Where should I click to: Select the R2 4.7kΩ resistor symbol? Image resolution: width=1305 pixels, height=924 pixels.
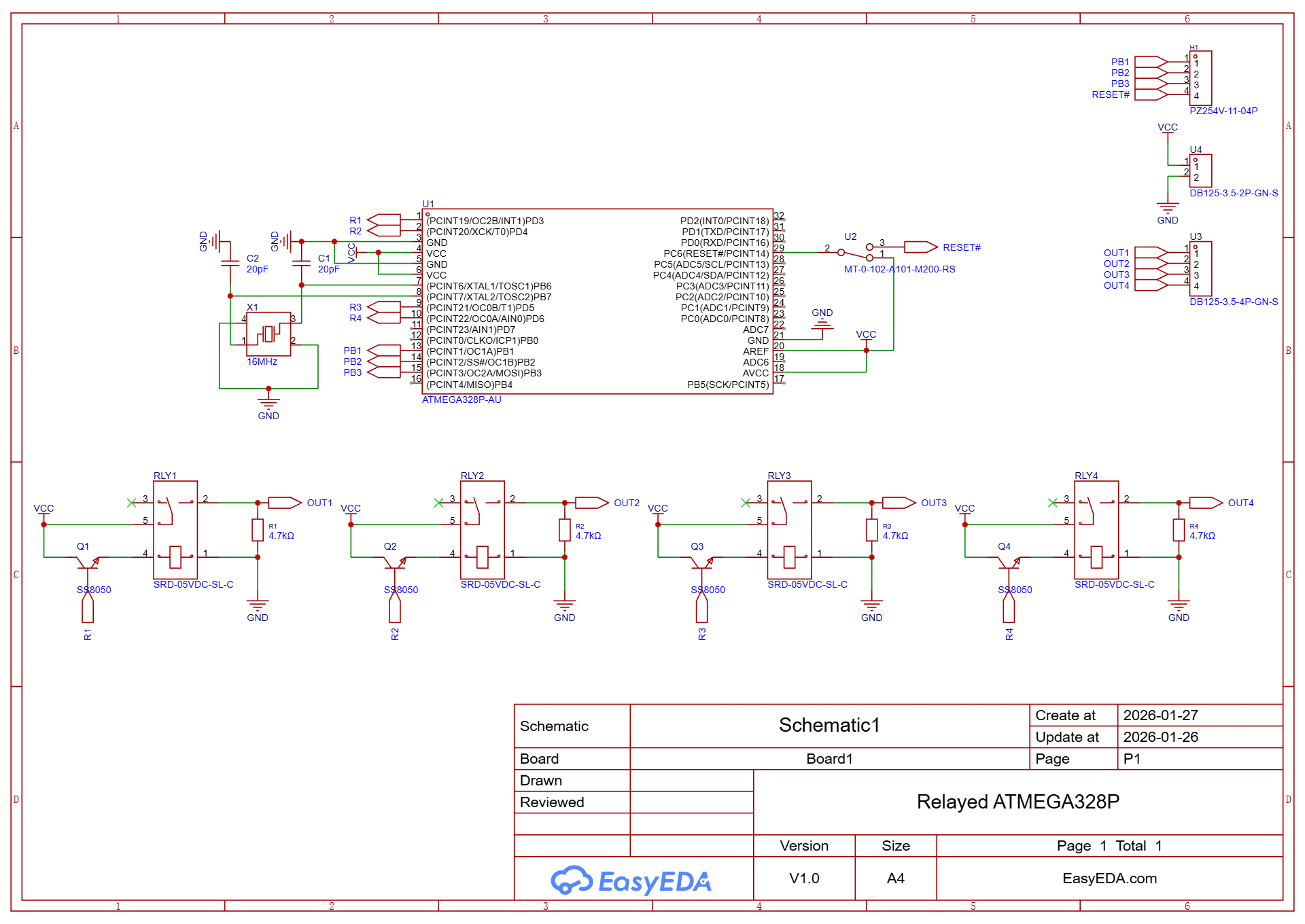tap(565, 530)
